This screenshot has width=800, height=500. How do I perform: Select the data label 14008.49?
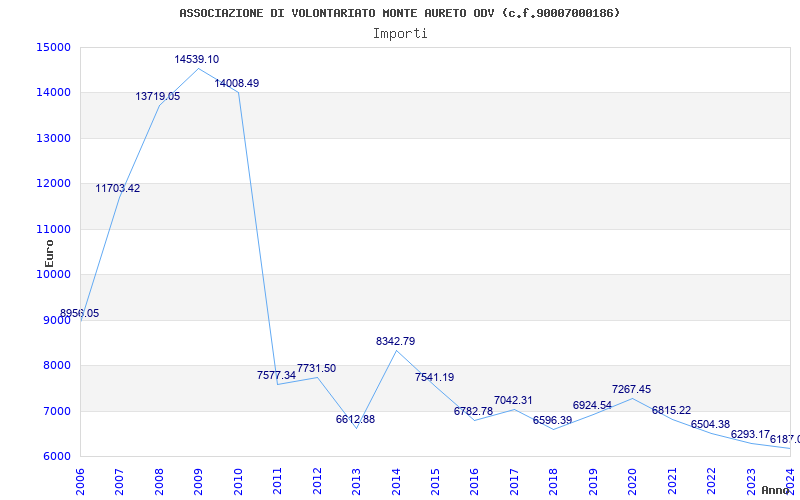[237, 83]
